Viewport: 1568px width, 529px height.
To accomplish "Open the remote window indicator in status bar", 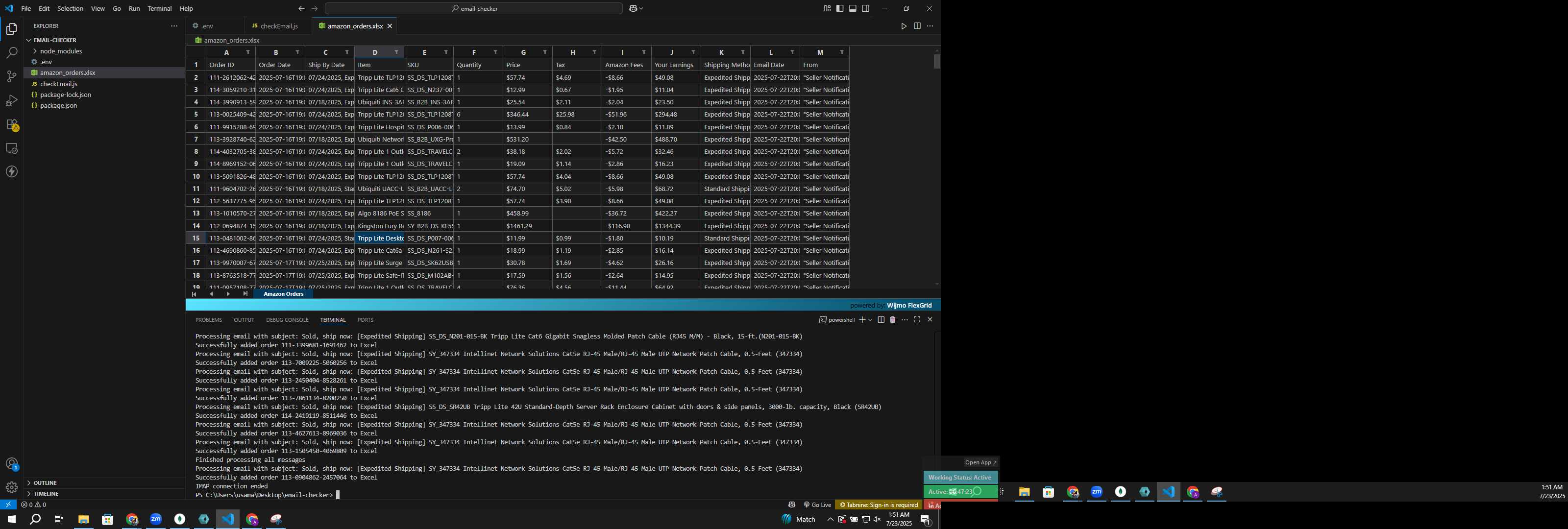I will coord(8,505).
